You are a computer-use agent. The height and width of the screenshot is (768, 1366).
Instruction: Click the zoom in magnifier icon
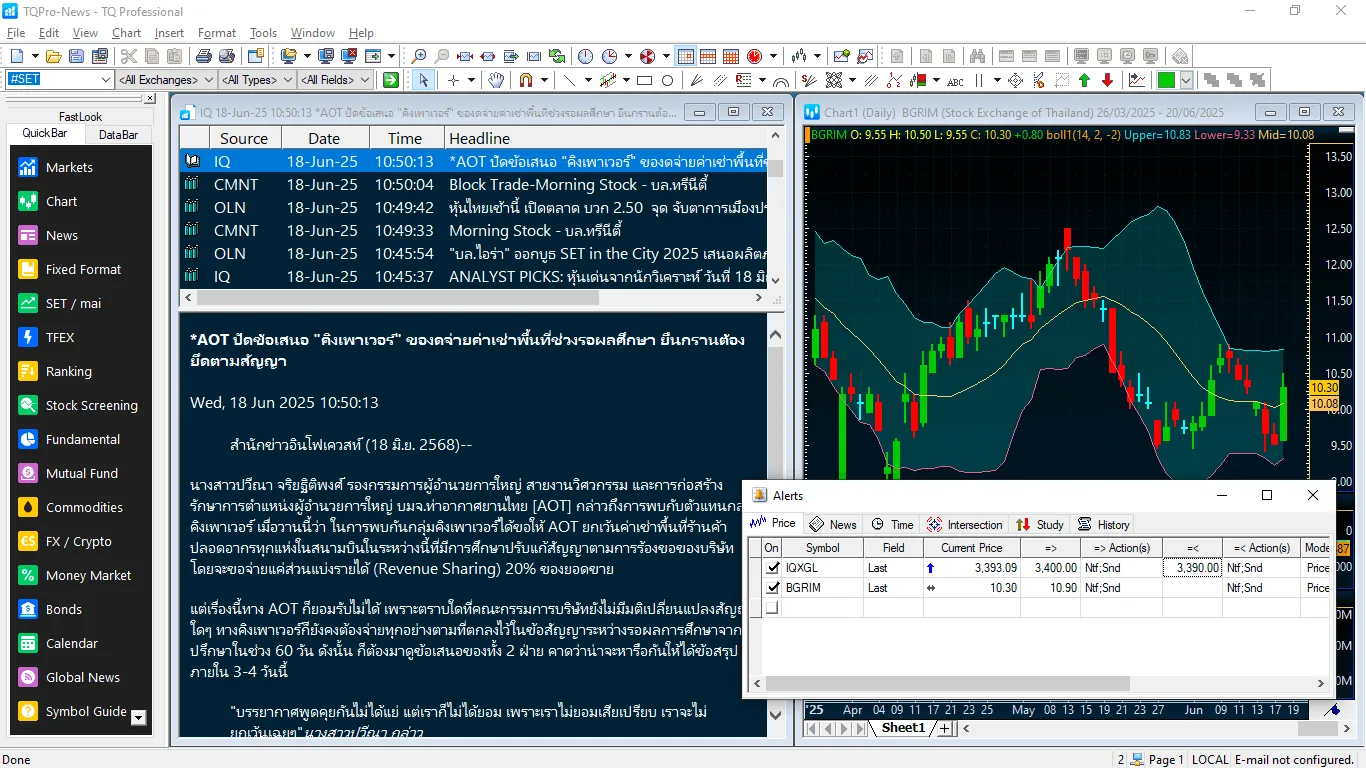click(419, 56)
